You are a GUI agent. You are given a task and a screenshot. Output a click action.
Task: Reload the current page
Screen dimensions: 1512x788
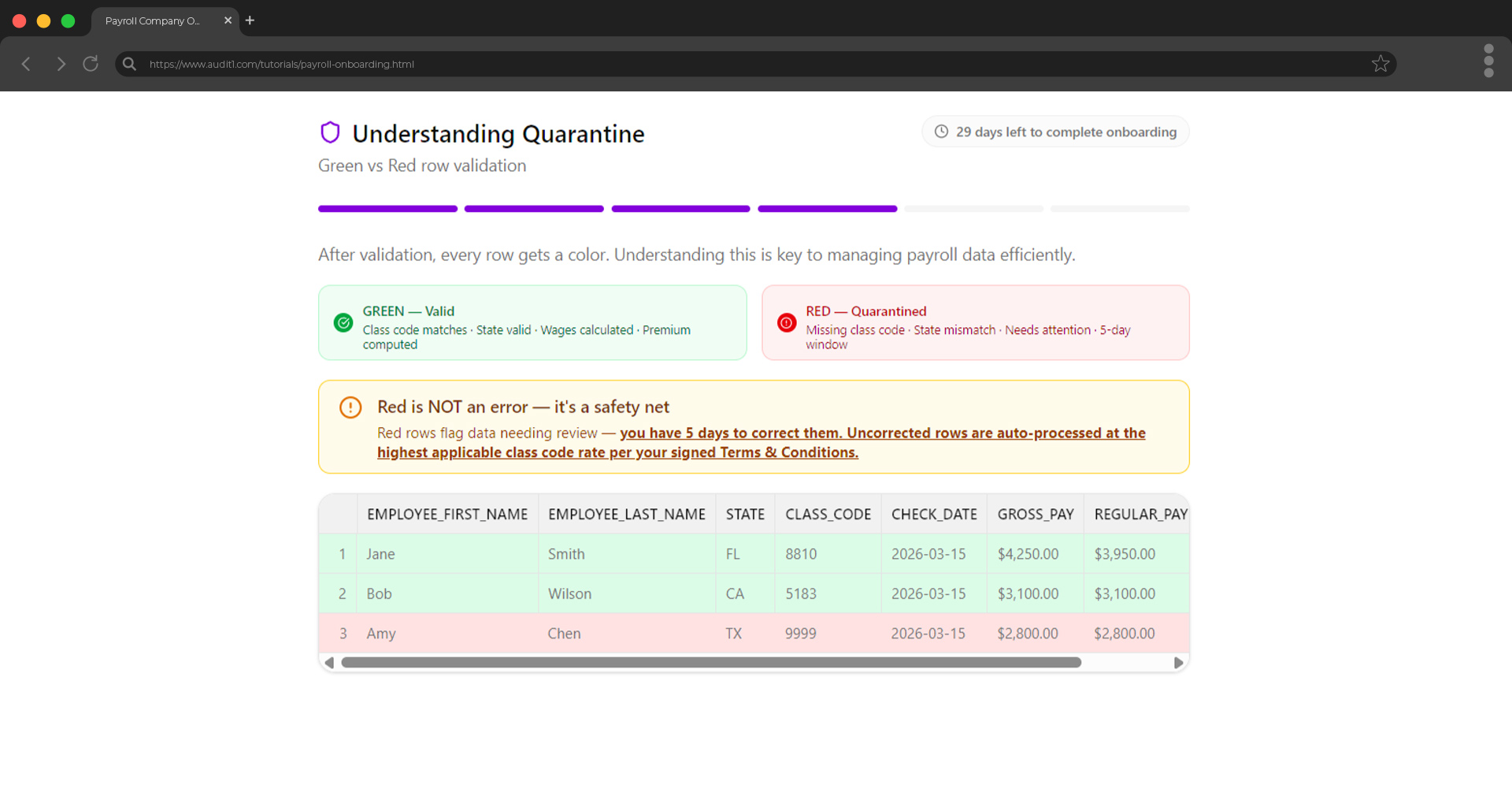90,64
